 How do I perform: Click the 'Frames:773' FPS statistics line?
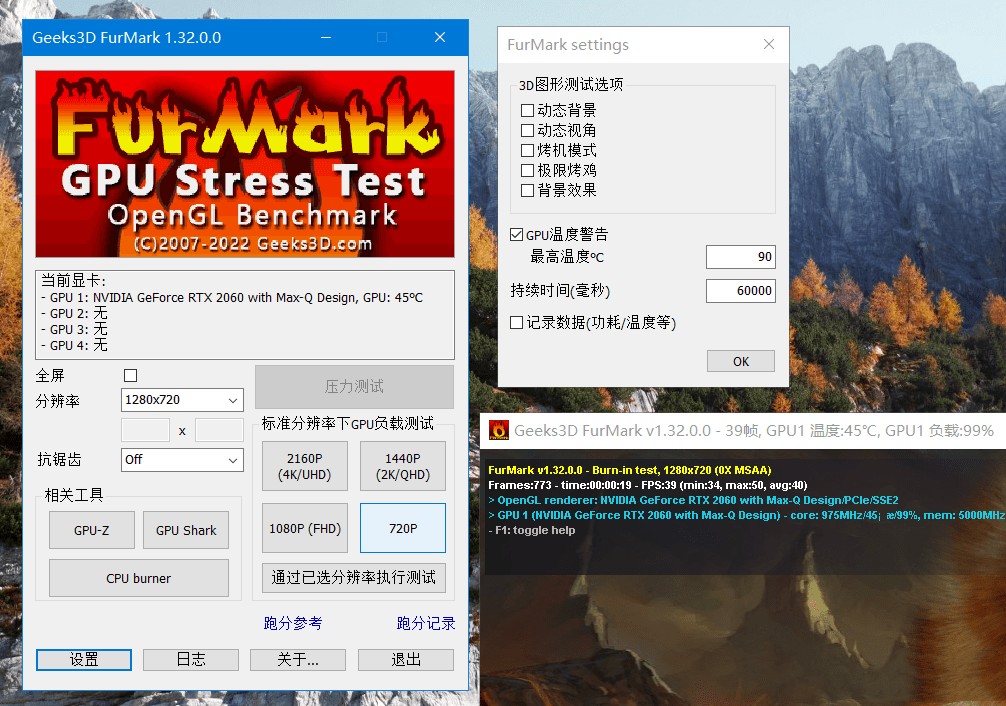click(647, 485)
